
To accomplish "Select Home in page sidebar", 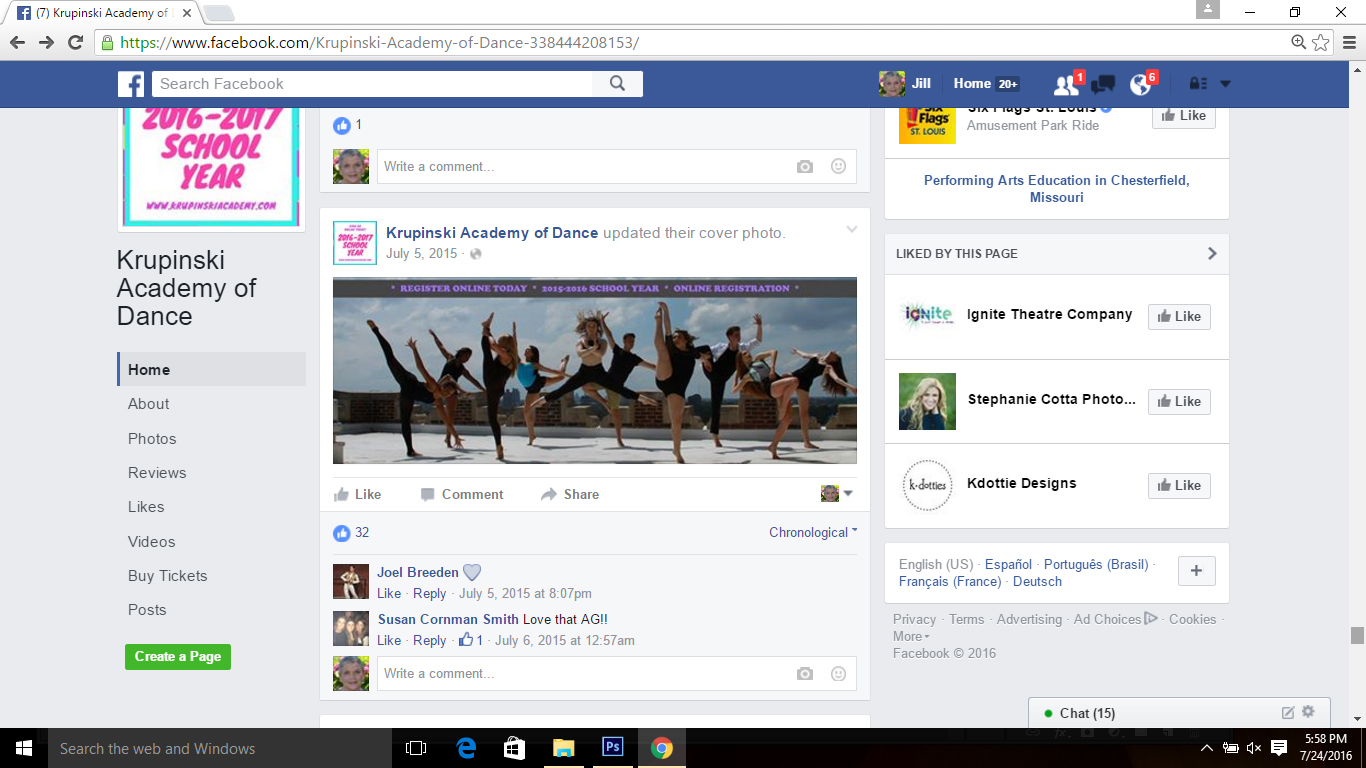I will point(212,369).
